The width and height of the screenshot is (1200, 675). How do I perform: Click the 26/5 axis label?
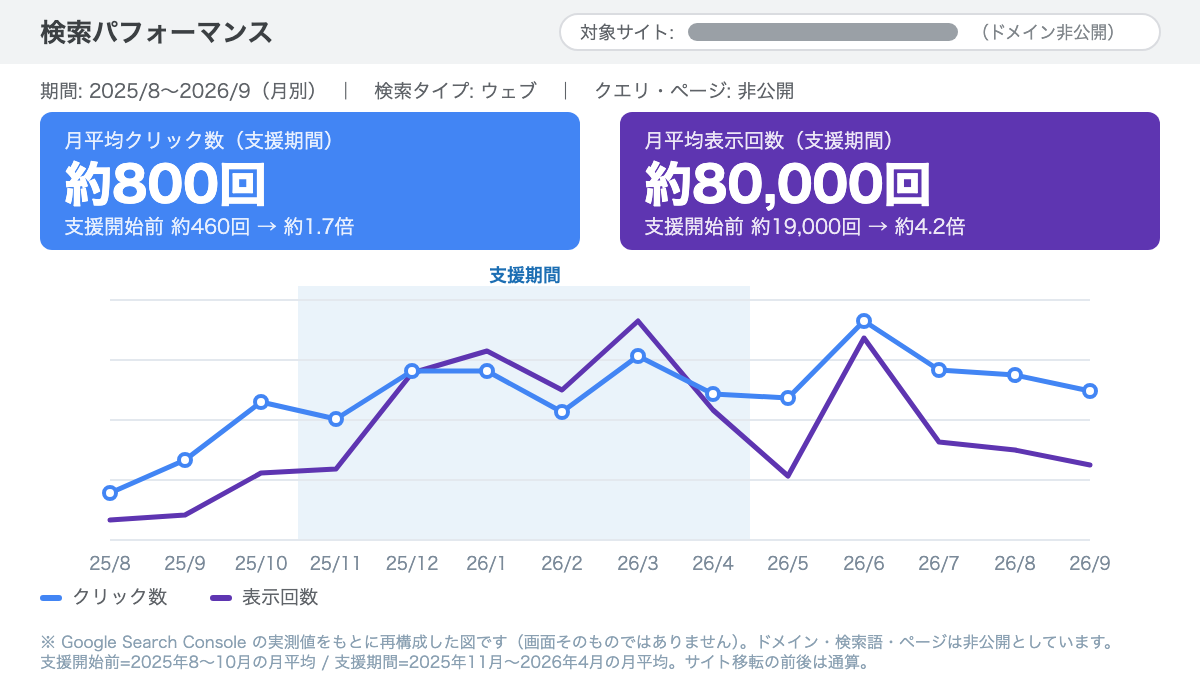click(x=788, y=564)
